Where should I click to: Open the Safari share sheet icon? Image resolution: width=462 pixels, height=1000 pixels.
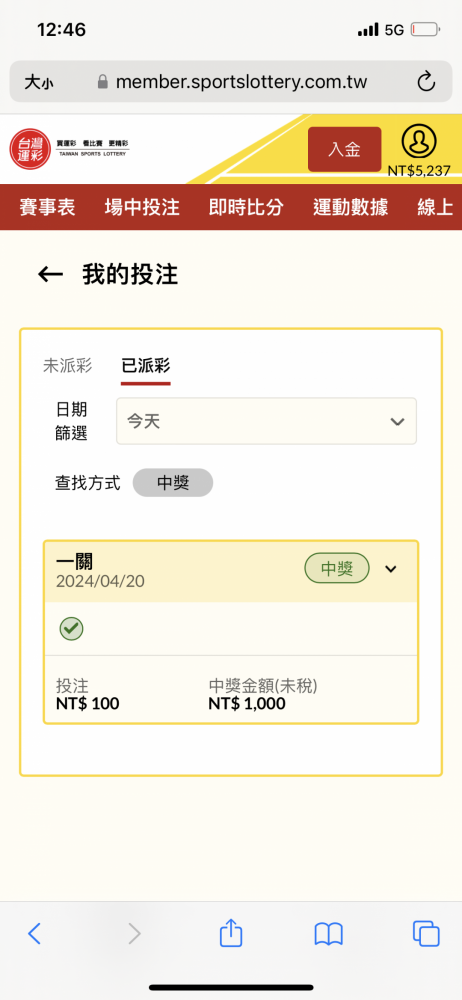pos(231,934)
